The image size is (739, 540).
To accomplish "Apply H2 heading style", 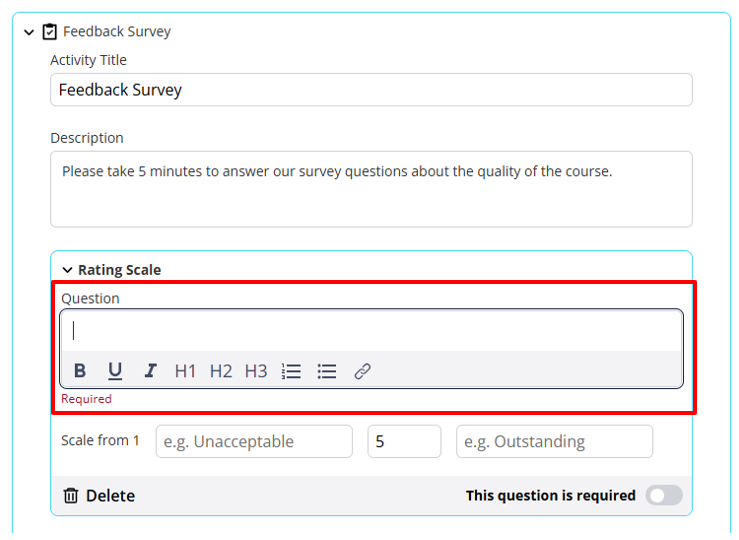I will click(221, 371).
